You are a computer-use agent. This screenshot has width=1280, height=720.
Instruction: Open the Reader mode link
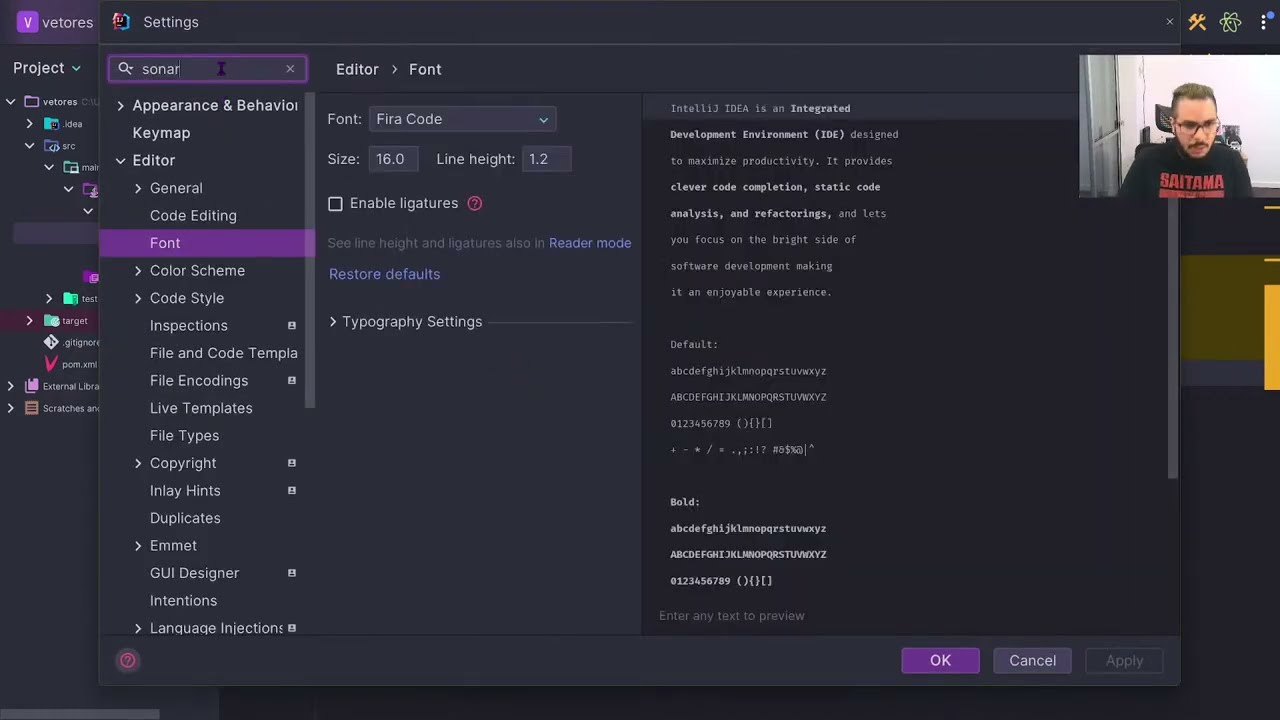590,243
